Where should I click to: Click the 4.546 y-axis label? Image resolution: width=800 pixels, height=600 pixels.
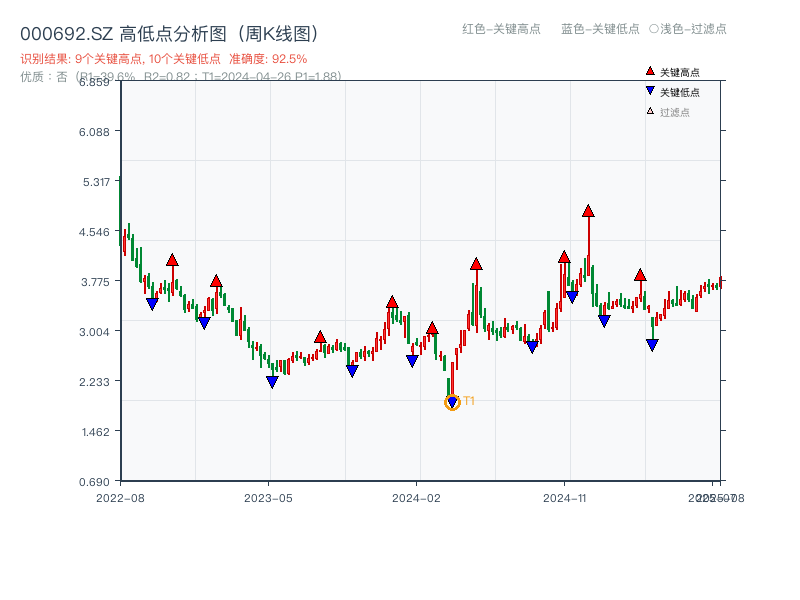pos(94,232)
